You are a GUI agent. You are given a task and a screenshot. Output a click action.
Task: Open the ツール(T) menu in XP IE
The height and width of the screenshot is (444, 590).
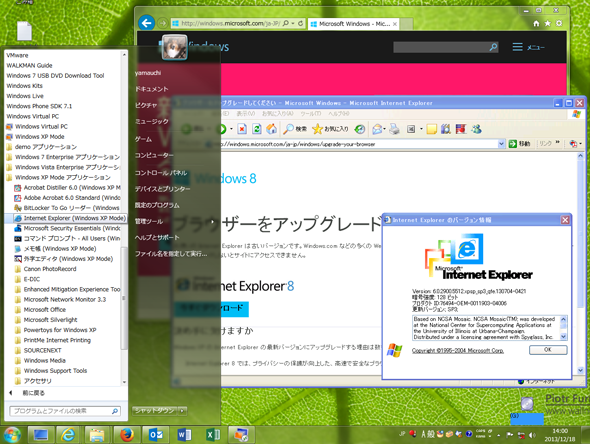311,113
